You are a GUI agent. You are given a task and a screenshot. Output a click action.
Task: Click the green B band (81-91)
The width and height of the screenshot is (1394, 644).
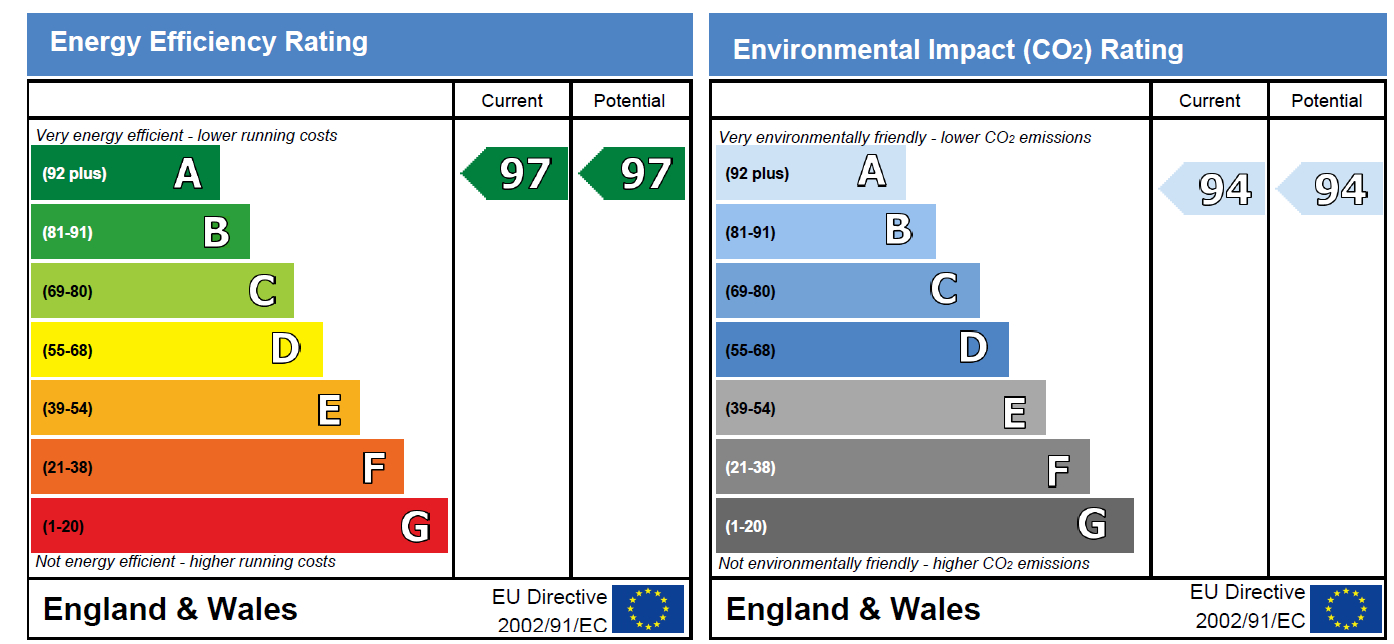point(140,232)
